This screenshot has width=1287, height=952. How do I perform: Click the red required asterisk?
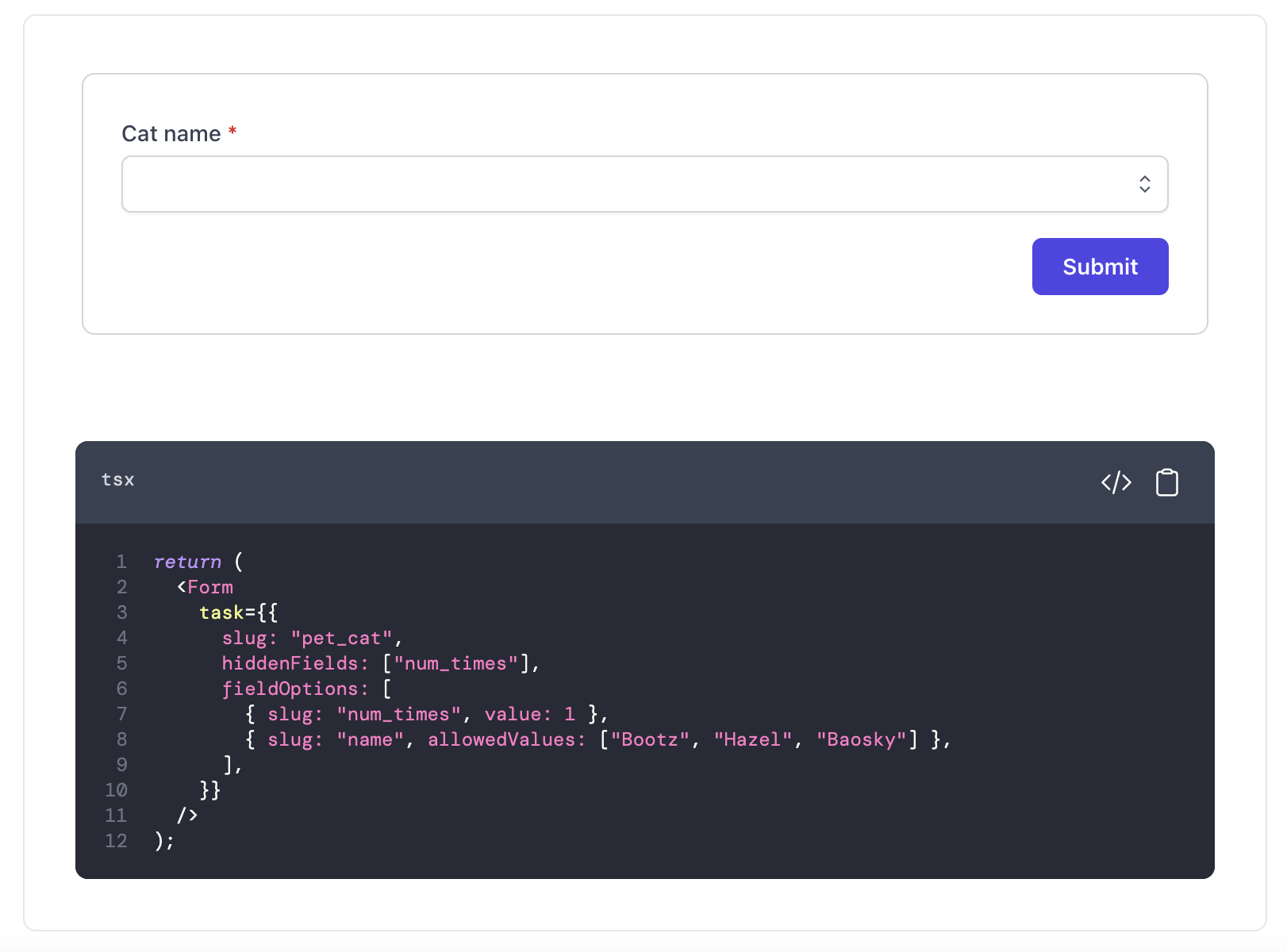pos(232,131)
